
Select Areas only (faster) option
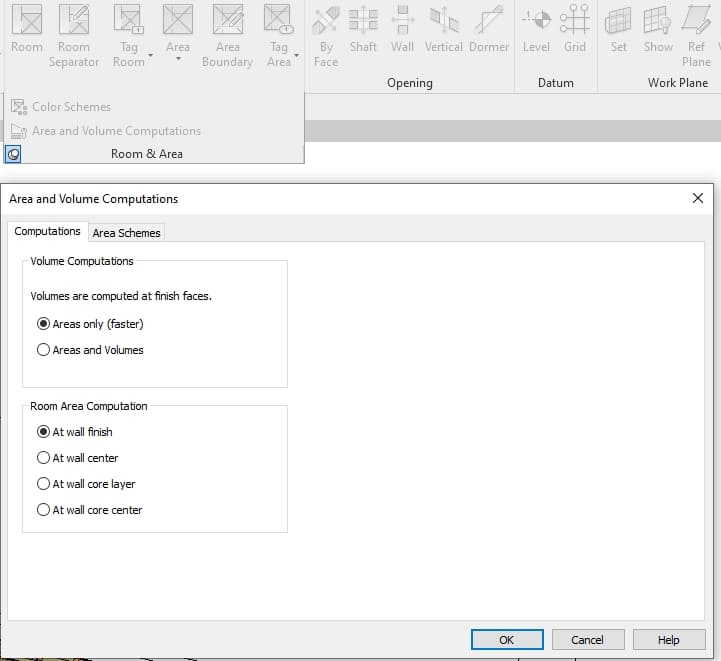point(90,324)
